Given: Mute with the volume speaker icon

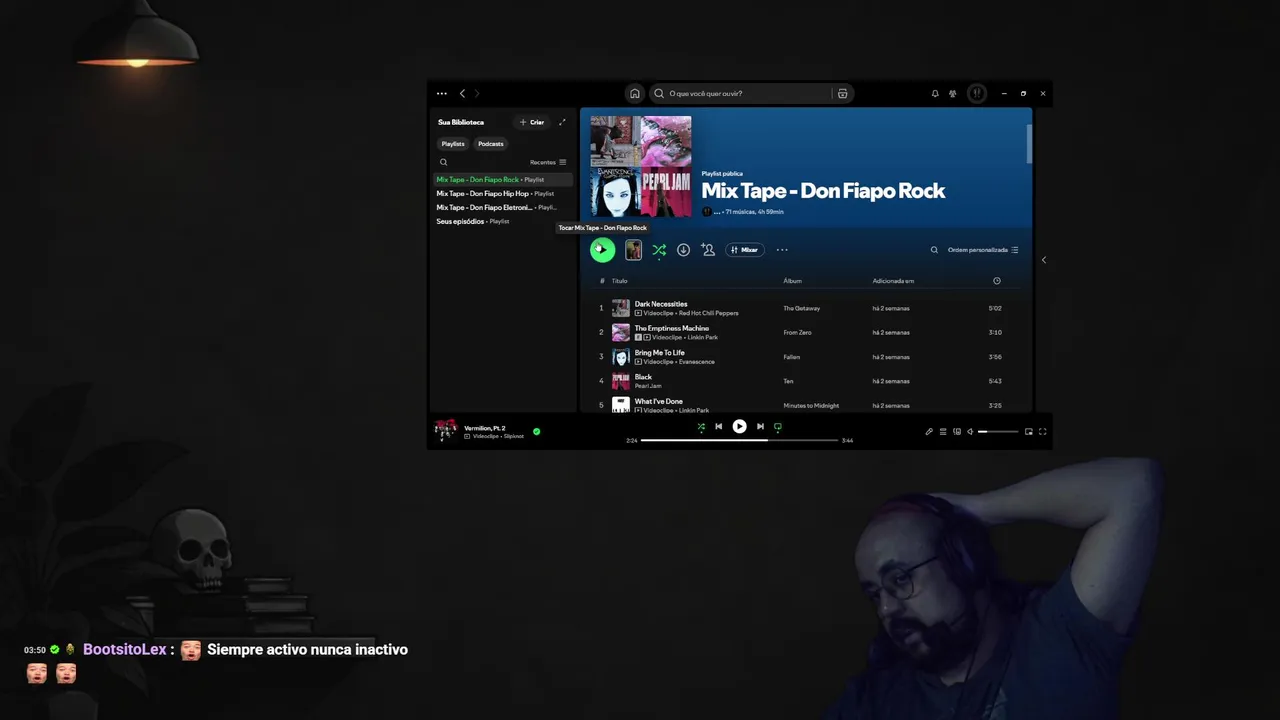Looking at the screenshot, I should pyautogui.click(x=970, y=432).
